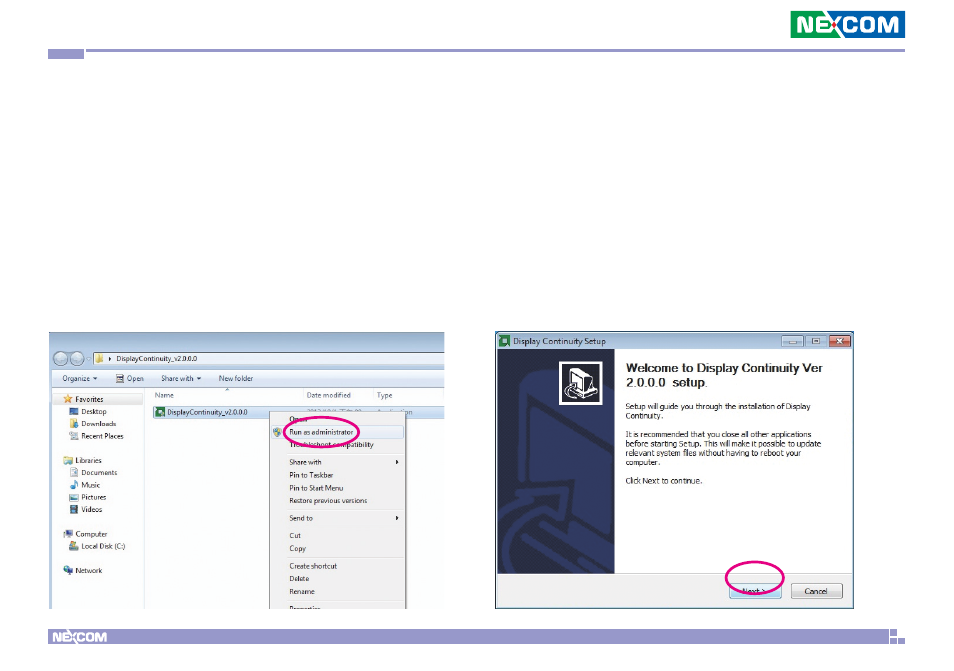Click Cancel in Display Continuity Setup
This screenshot has height=671, width=954.
click(x=816, y=591)
